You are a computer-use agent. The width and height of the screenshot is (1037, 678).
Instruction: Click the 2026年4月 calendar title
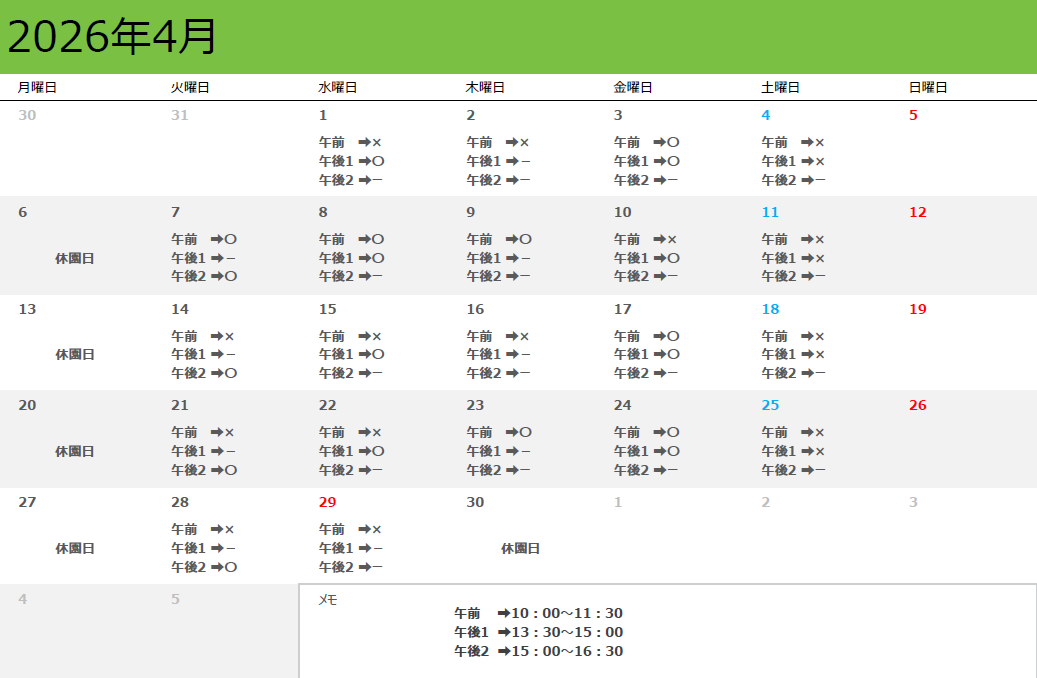112,37
